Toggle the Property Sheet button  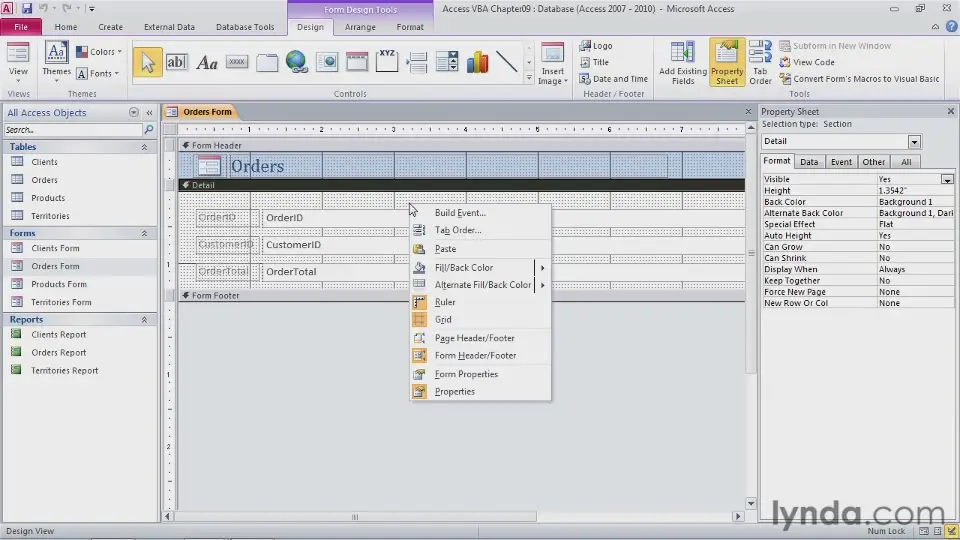(x=727, y=63)
